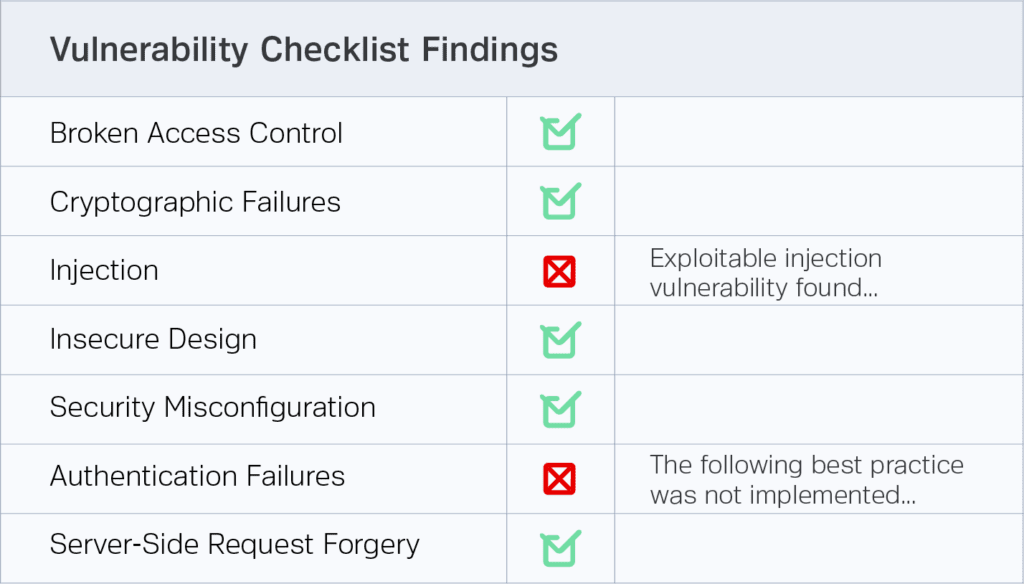Click the Injection row label
This screenshot has width=1024, height=584.
[104, 271]
